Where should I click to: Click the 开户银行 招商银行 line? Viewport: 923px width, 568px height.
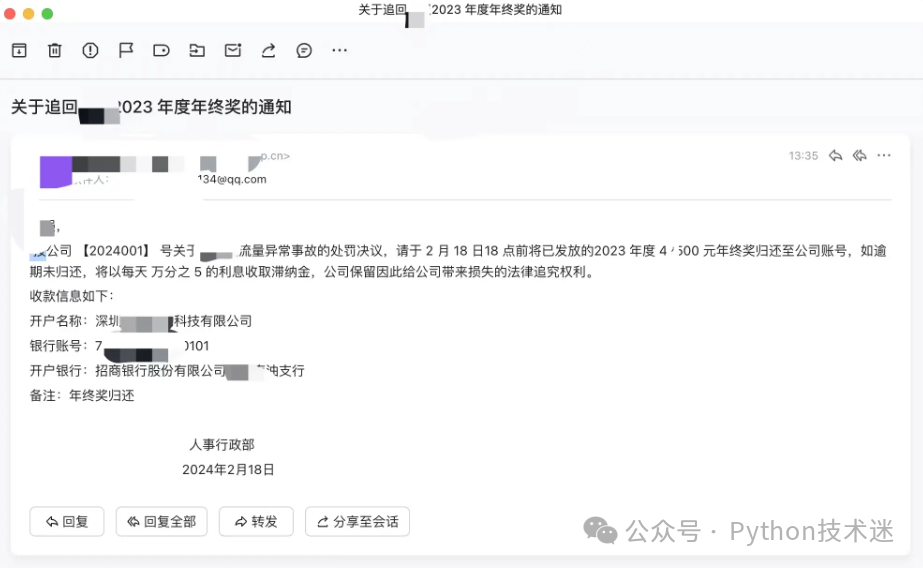pos(167,371)
